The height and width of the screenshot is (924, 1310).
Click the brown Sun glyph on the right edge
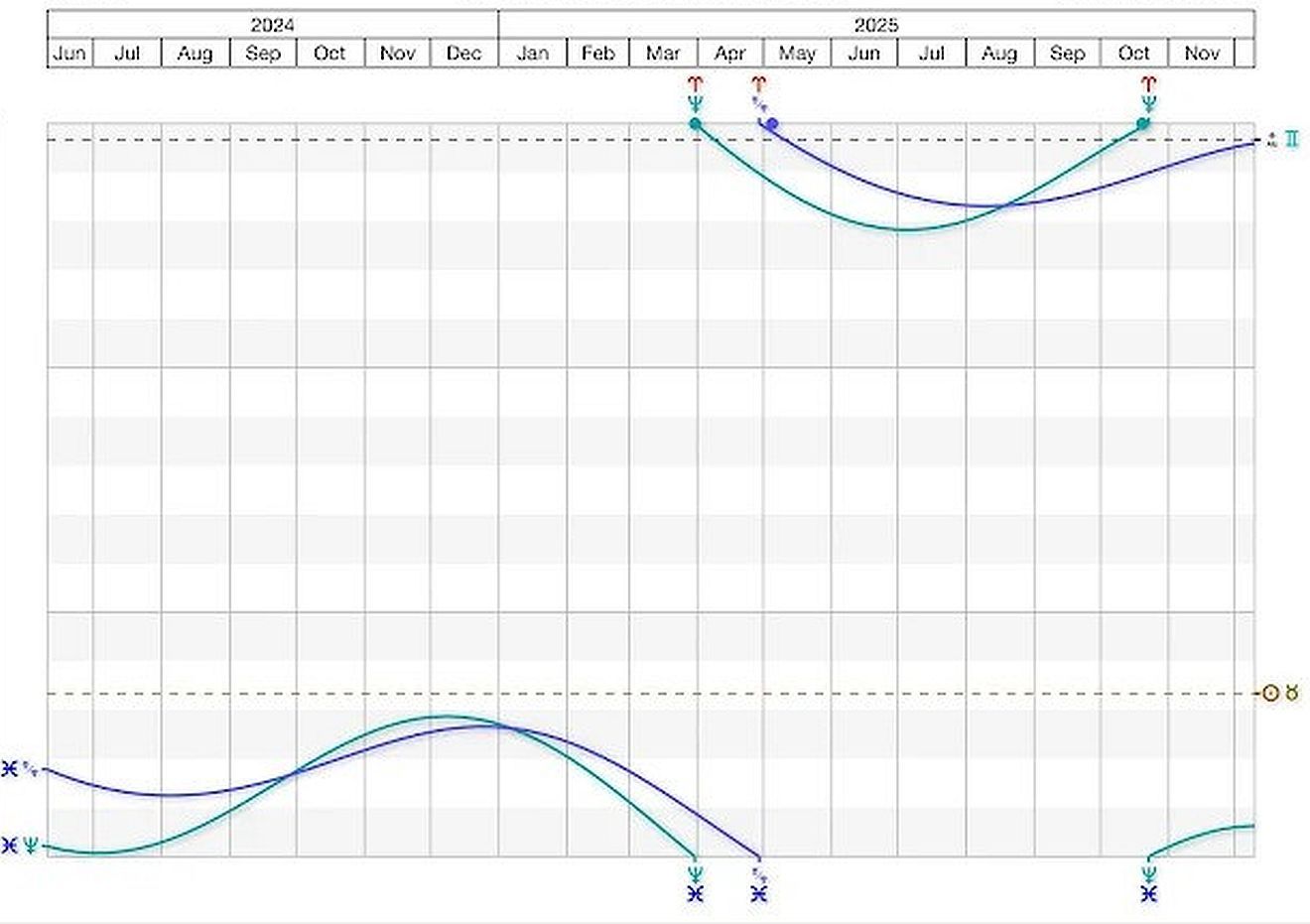pyautogui.click(x=1270, y=693)
